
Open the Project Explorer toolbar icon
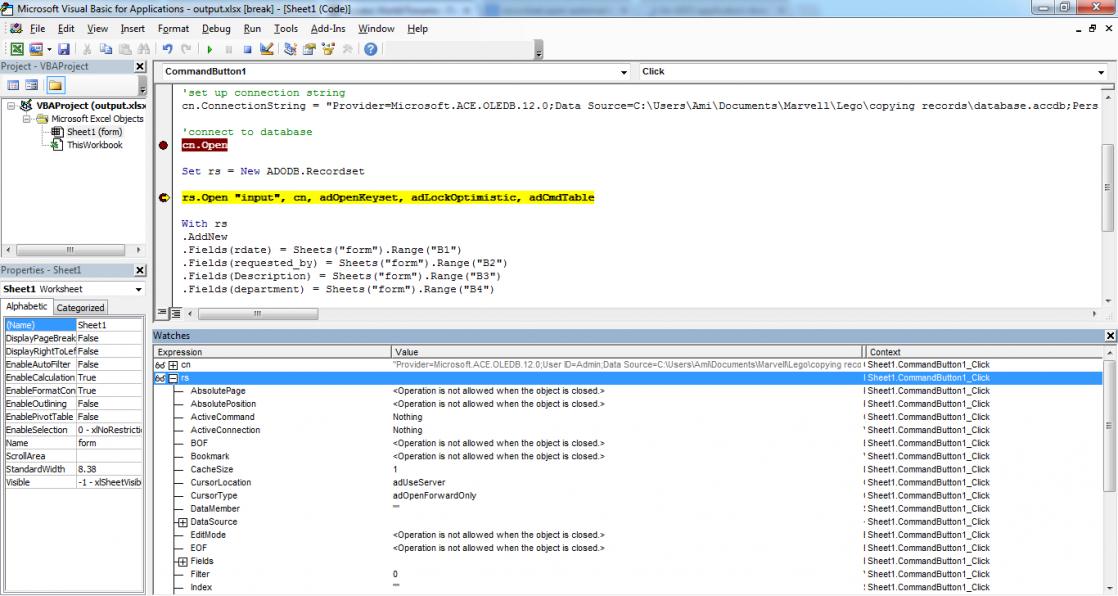(x=290, y=49)
